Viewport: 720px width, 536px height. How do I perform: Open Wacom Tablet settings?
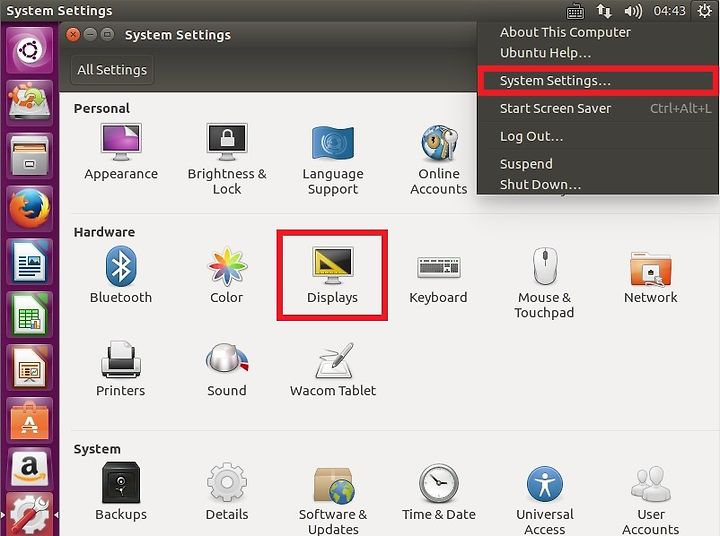pos(333,368)
